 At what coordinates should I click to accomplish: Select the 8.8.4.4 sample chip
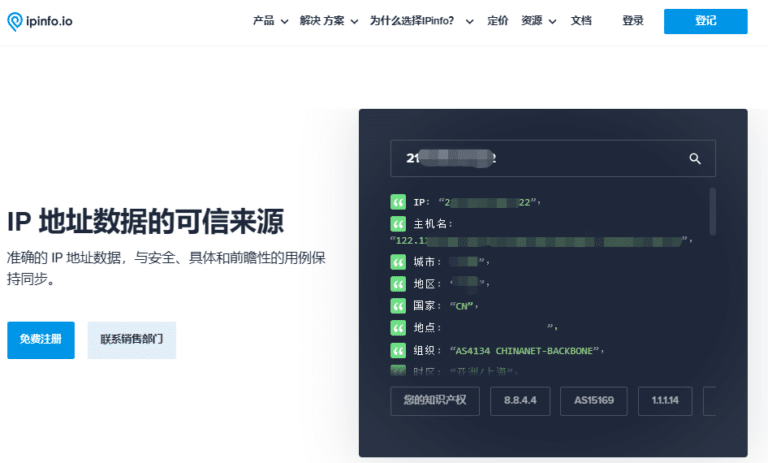(x=520, y=401)
